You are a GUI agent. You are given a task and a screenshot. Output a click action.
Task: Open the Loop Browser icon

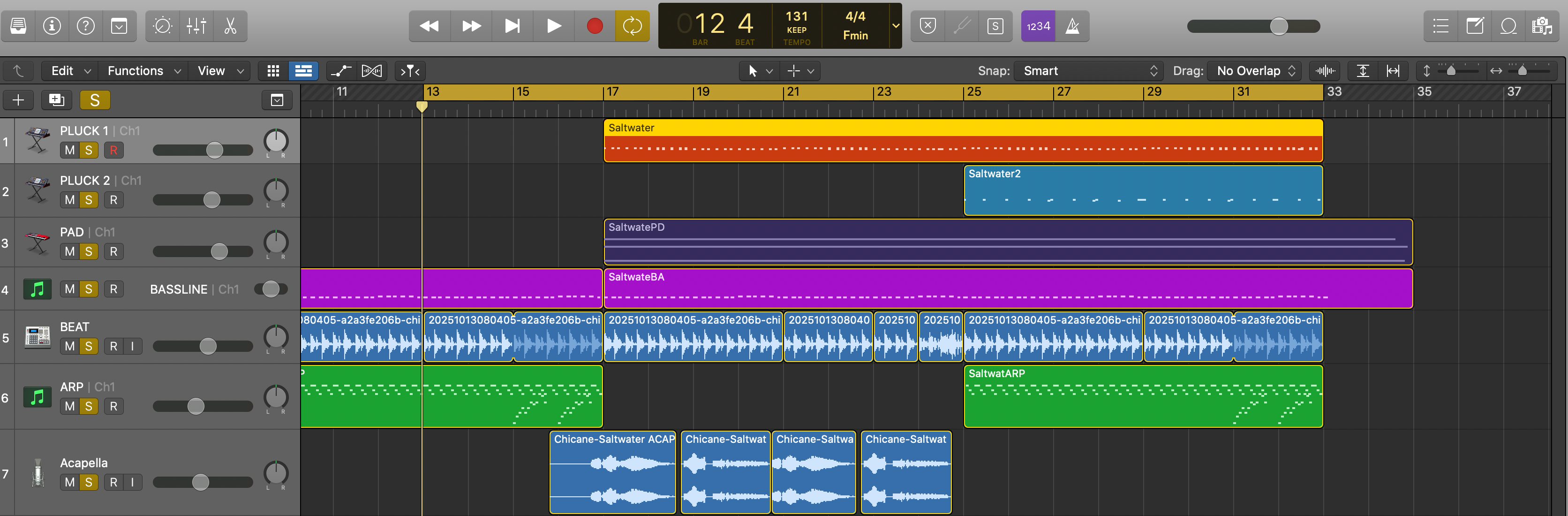[1508, 26]
